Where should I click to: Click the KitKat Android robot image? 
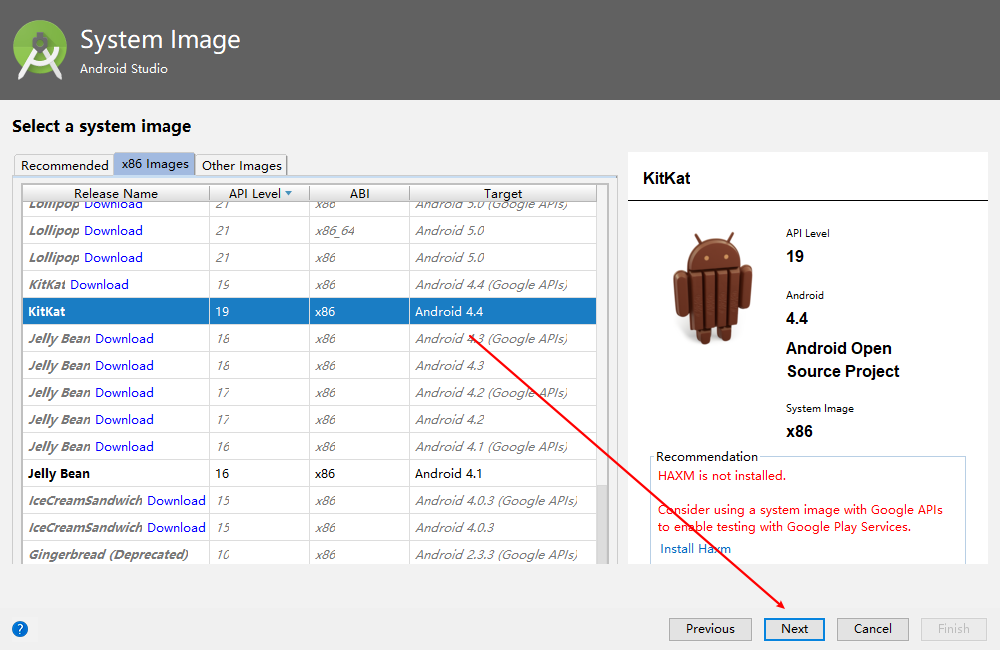coord(713,288)
